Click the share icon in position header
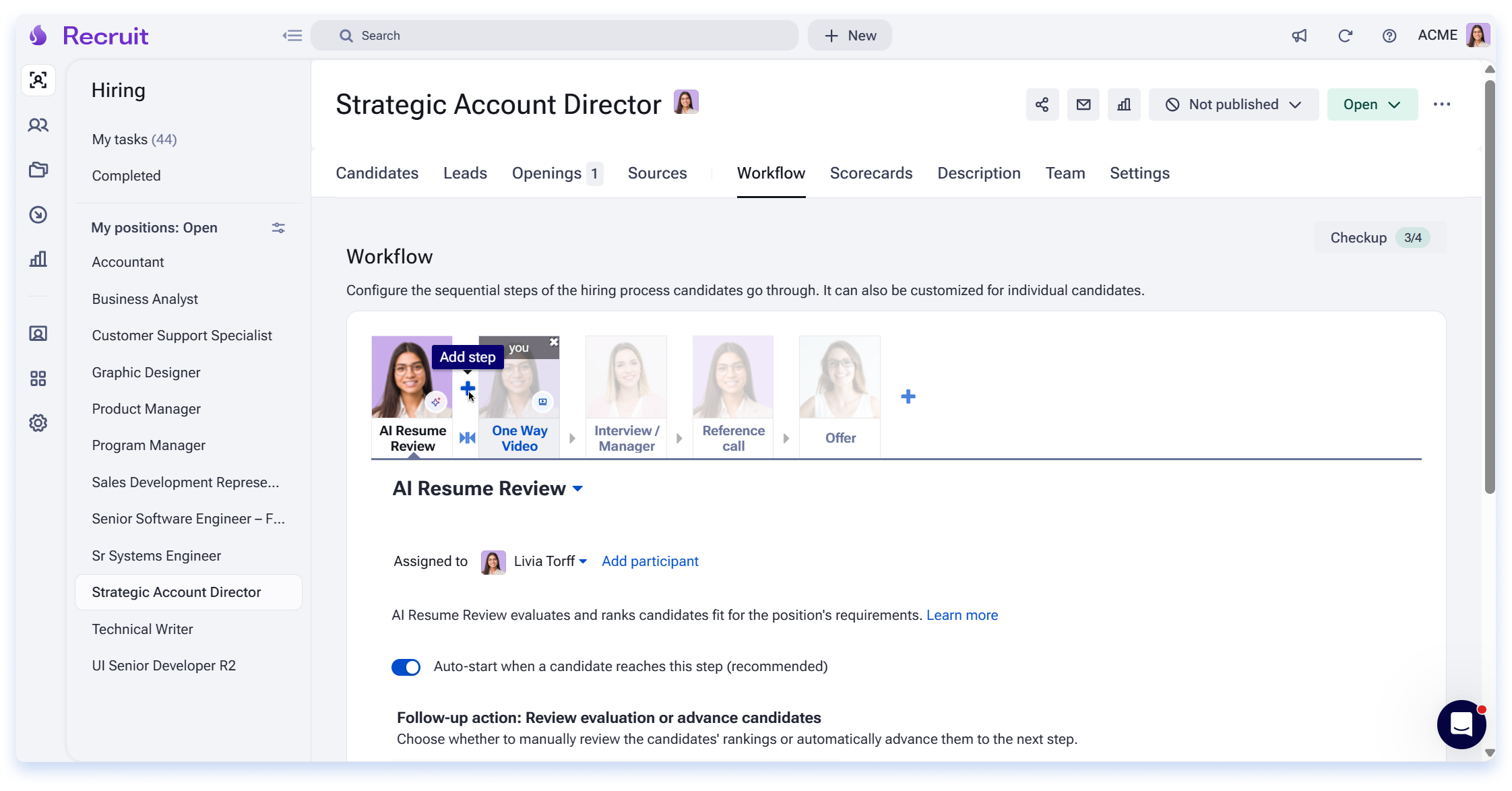 point(1042,104)
